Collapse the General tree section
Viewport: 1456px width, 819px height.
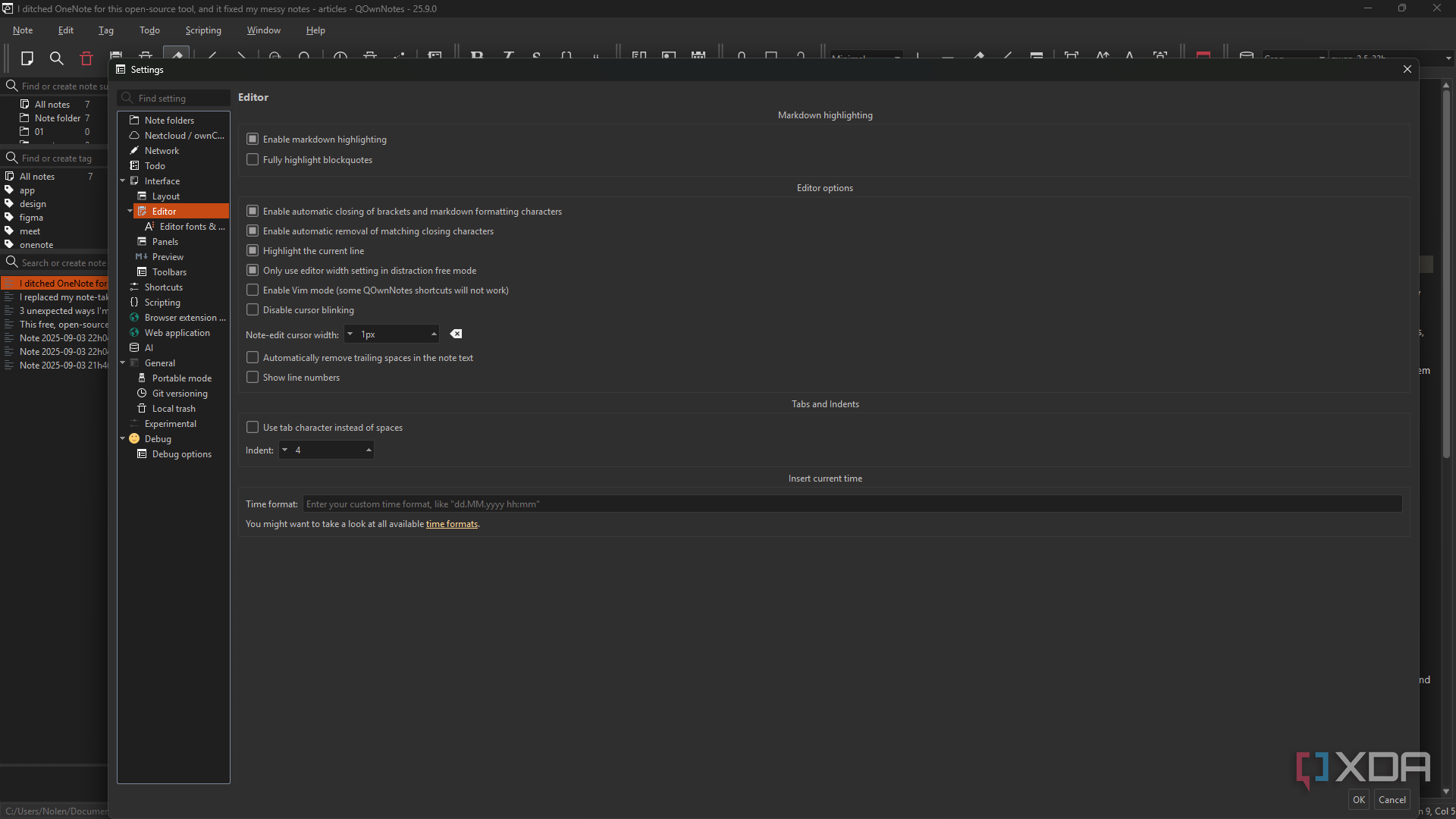pos(123,363)
